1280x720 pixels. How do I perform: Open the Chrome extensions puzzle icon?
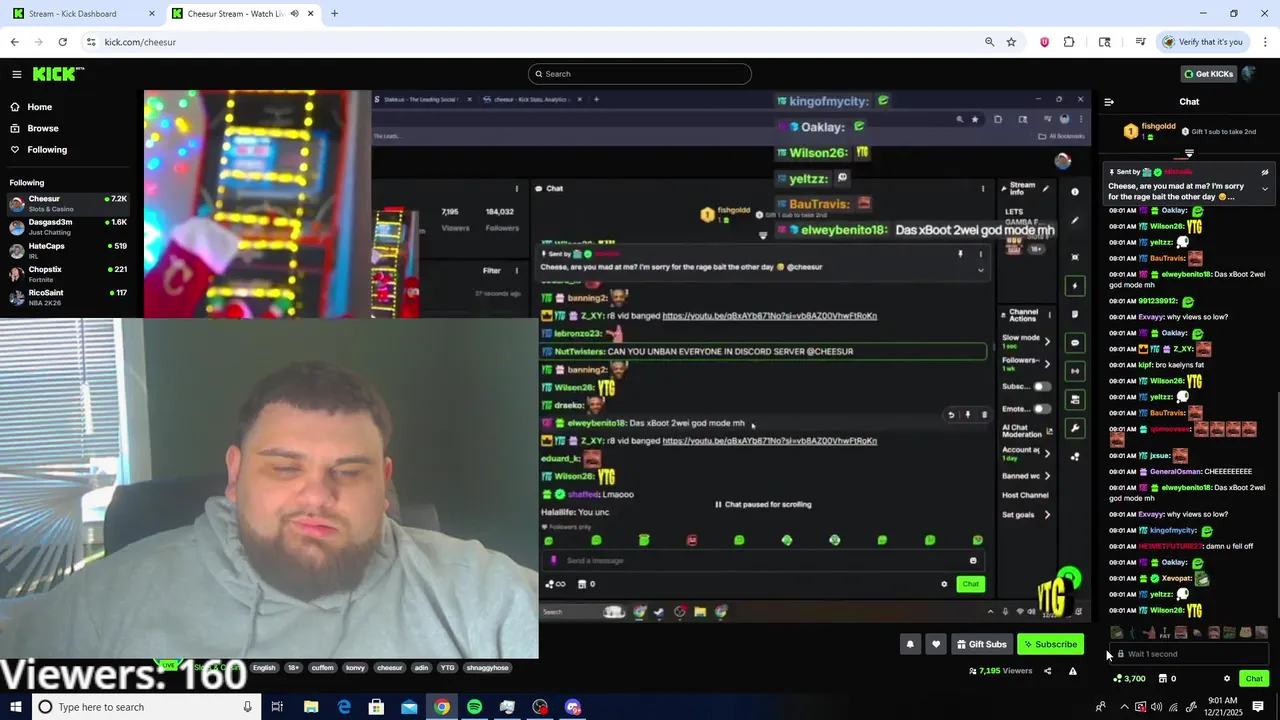coord(1069,42)
